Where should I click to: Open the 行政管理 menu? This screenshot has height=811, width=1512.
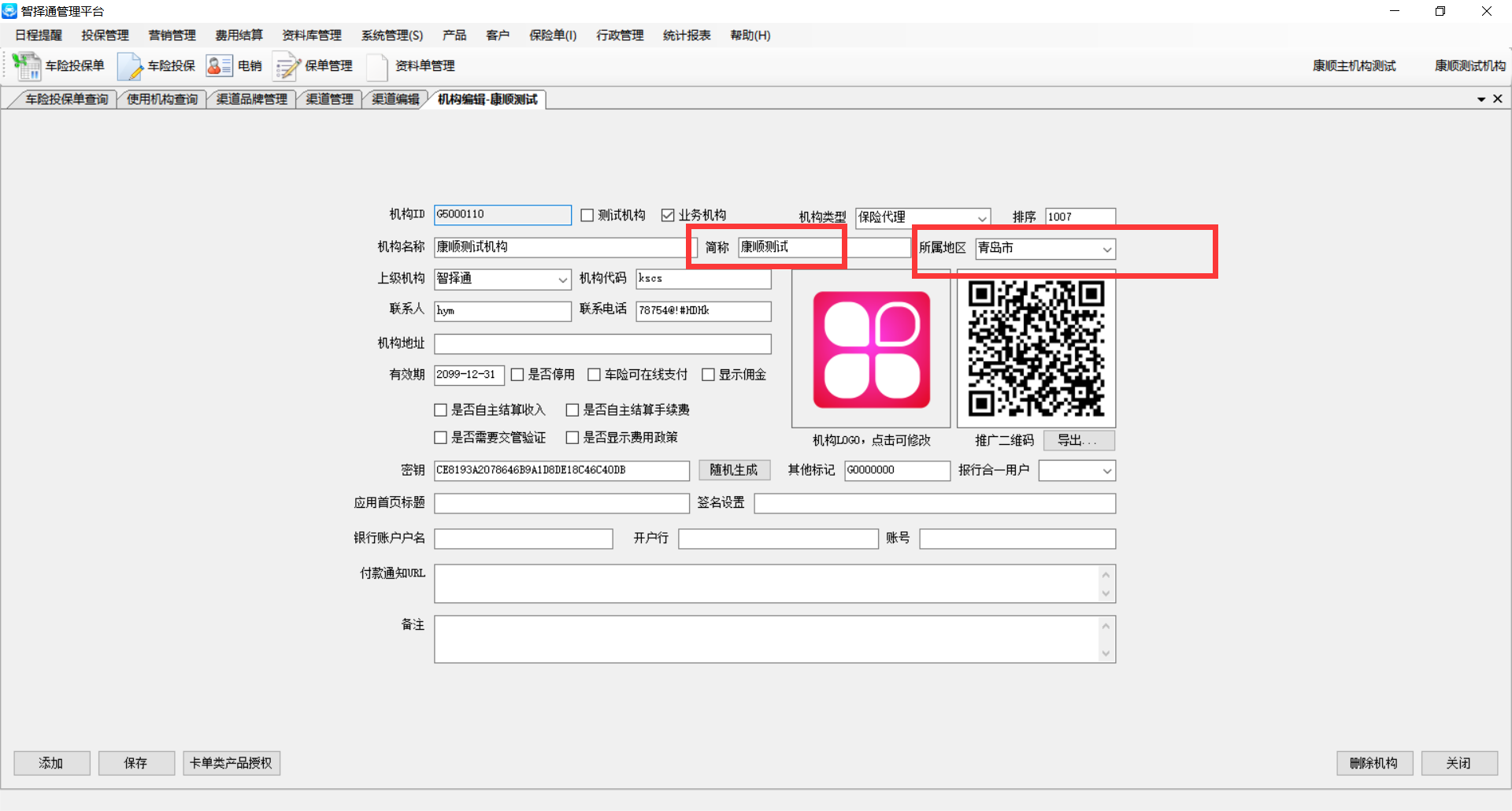click(620, 35)
